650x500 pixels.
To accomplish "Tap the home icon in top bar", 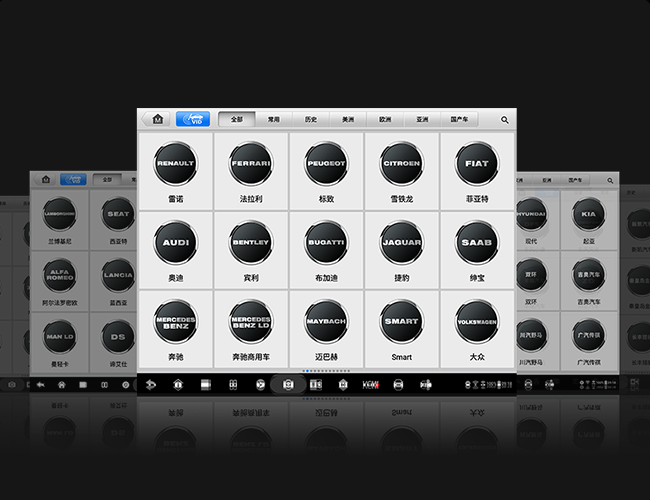I will [157, 119].
